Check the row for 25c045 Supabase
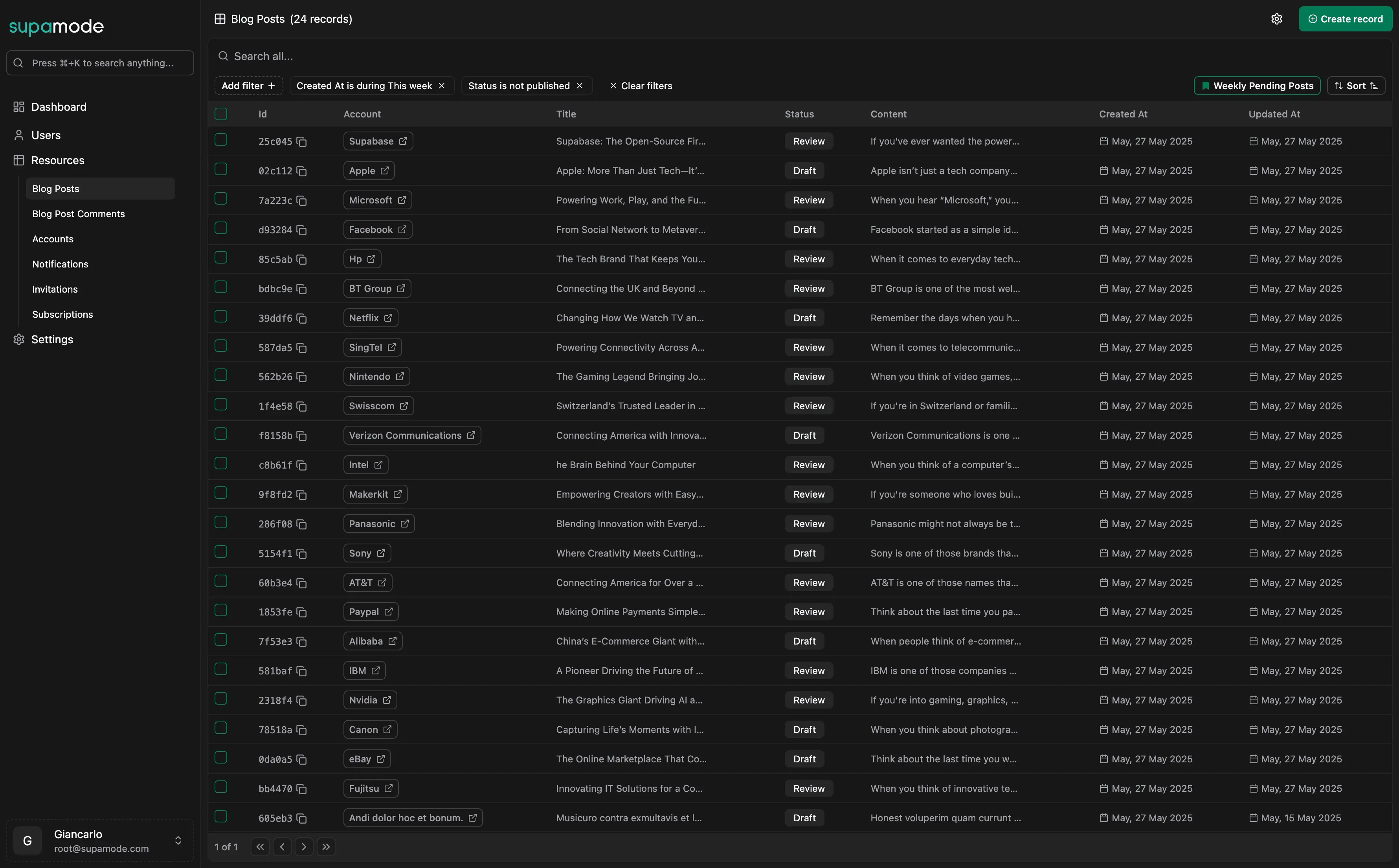 pos(221,139)
